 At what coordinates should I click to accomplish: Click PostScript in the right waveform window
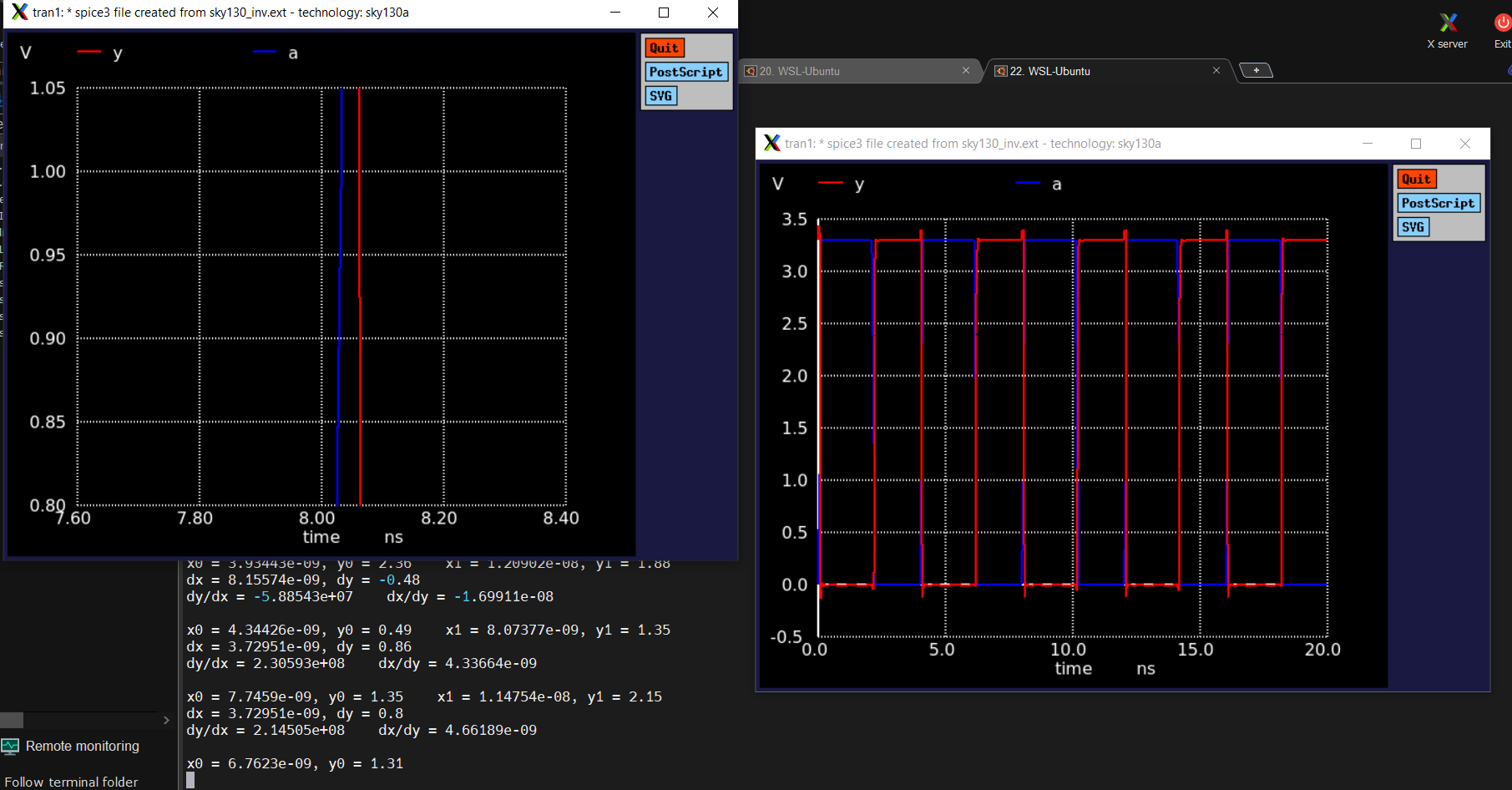1438,202
